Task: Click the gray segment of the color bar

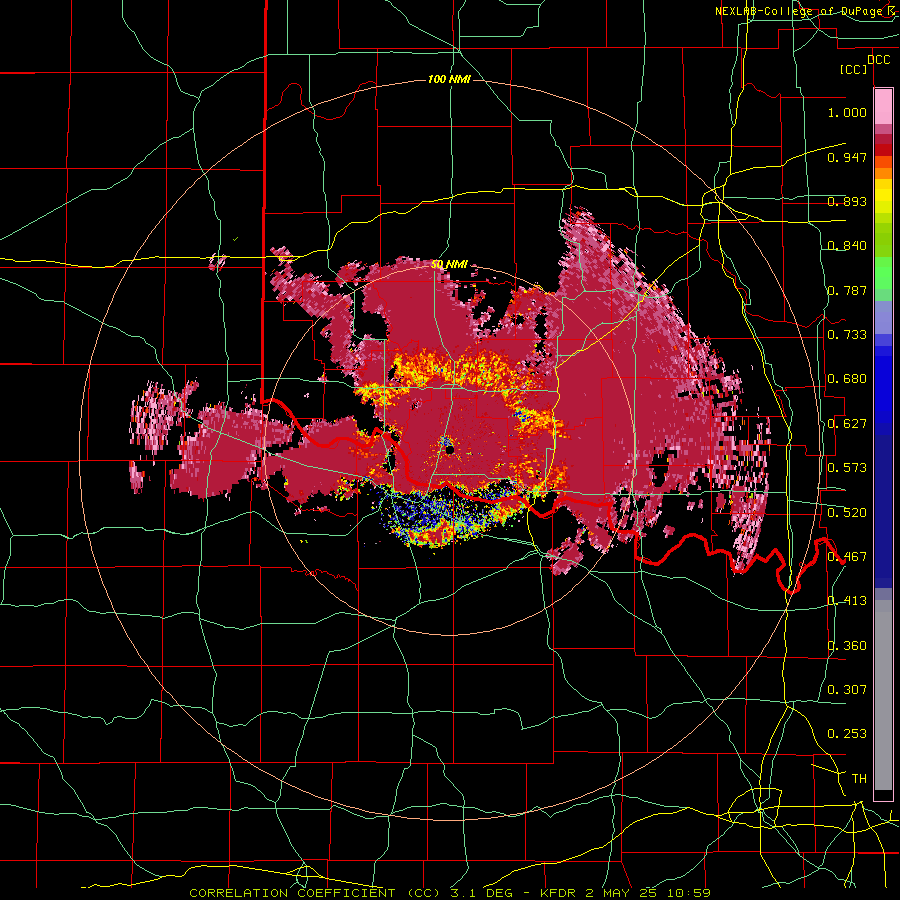Action: click(x=883, y=695)
